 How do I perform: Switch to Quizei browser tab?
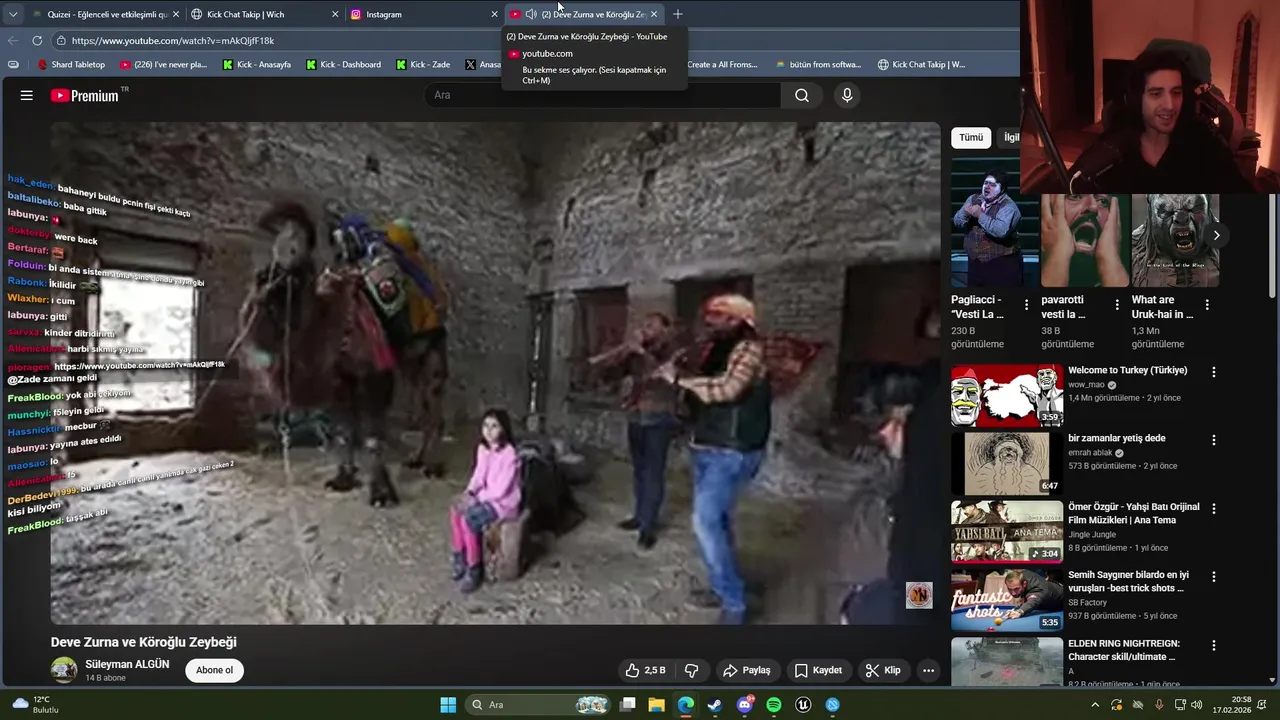[106, 14]
